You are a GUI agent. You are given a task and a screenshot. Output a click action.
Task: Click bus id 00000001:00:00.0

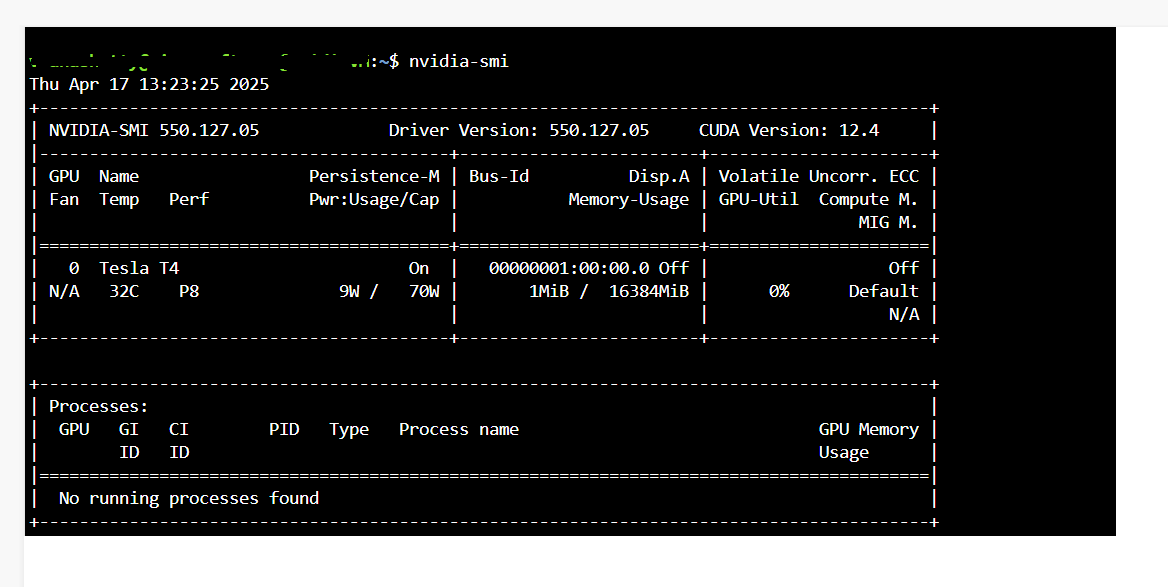tap(569, 268)
